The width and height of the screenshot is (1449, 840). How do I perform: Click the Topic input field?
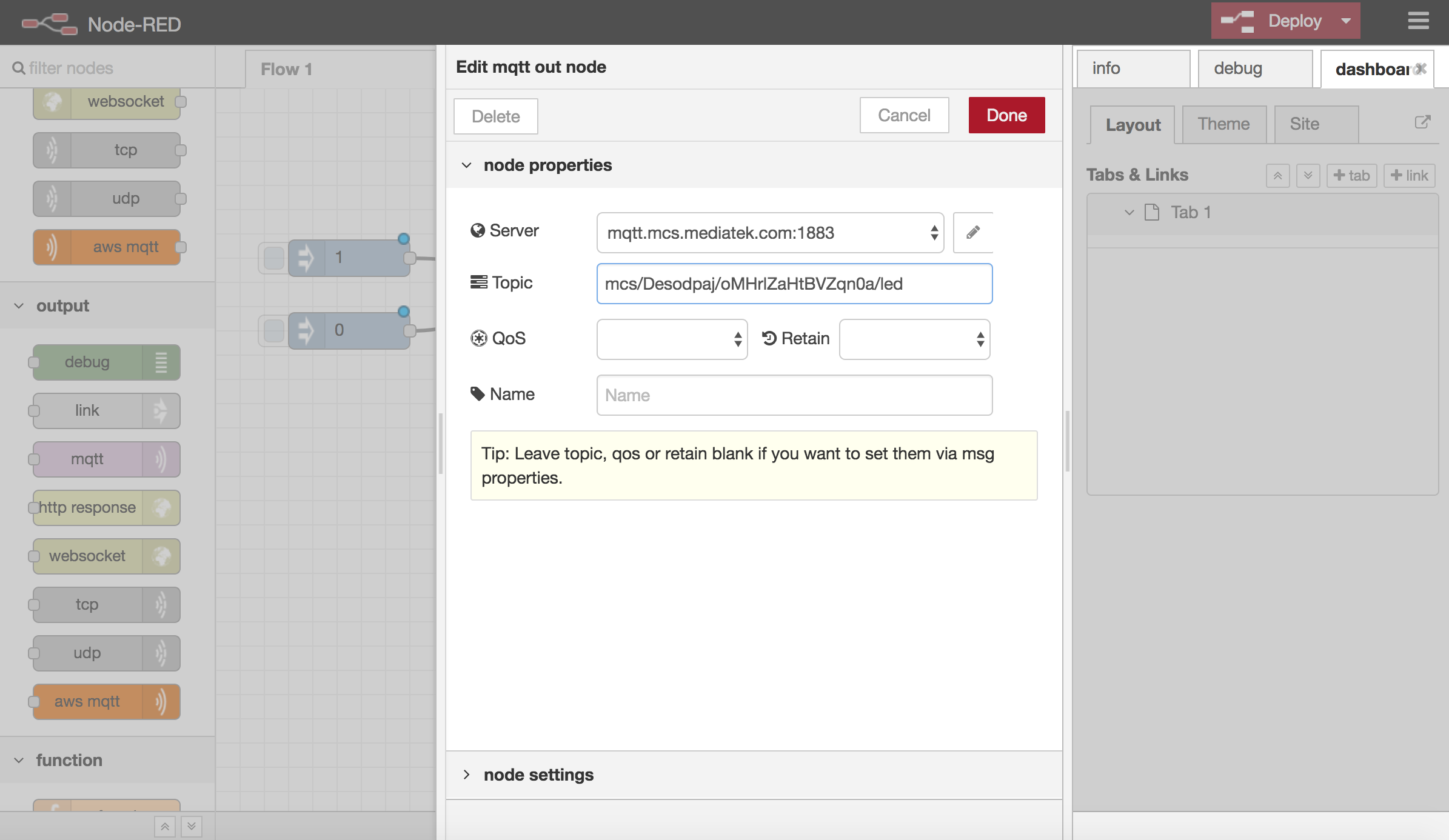coord(794,284)
